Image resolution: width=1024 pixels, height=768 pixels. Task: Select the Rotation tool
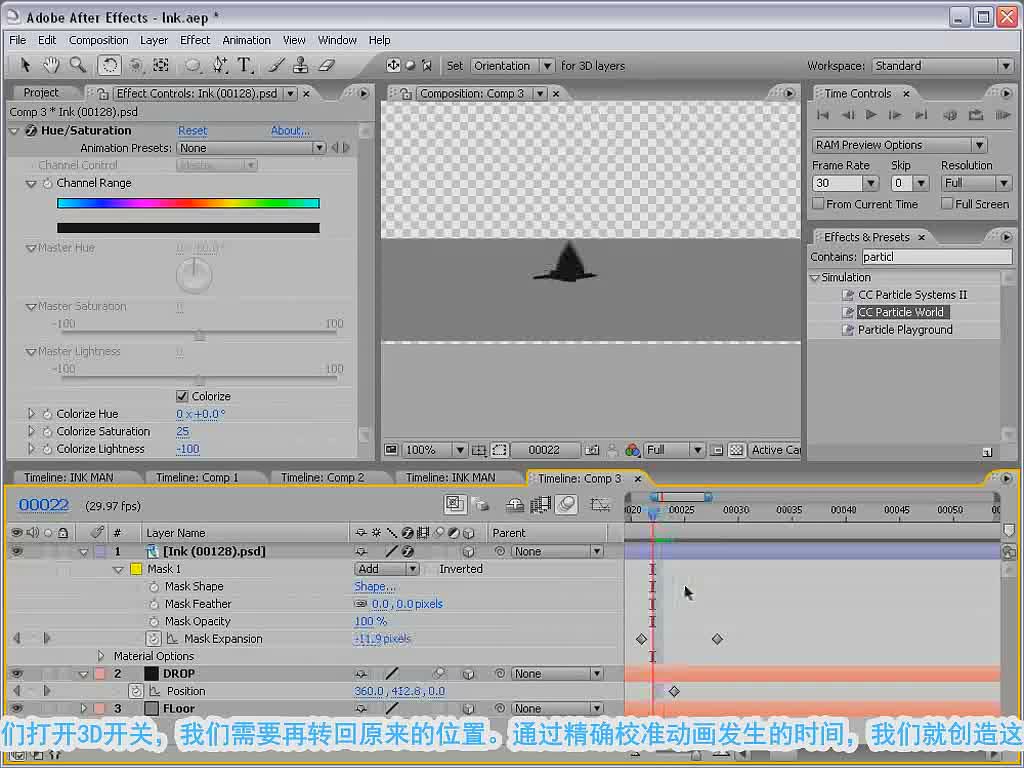(x=109, y=65)
